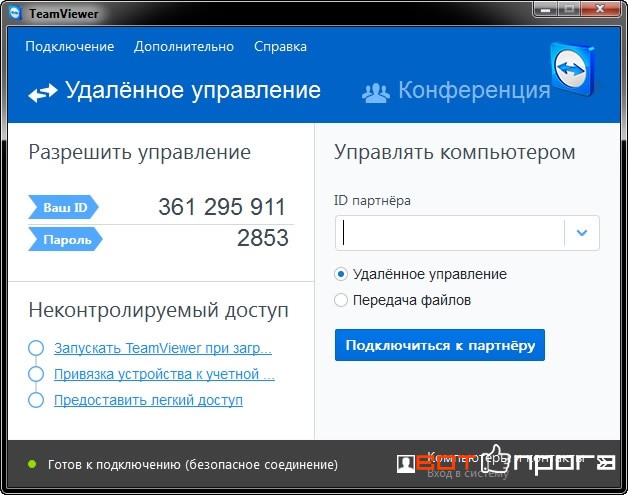Click the ID number 361 295 911
Viewport: 628px width, 495px height.
tap(221, 207)
